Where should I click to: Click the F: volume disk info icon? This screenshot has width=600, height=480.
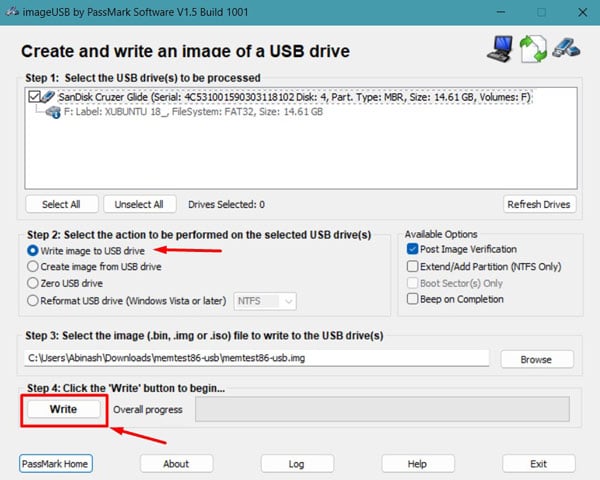[53, 112]
